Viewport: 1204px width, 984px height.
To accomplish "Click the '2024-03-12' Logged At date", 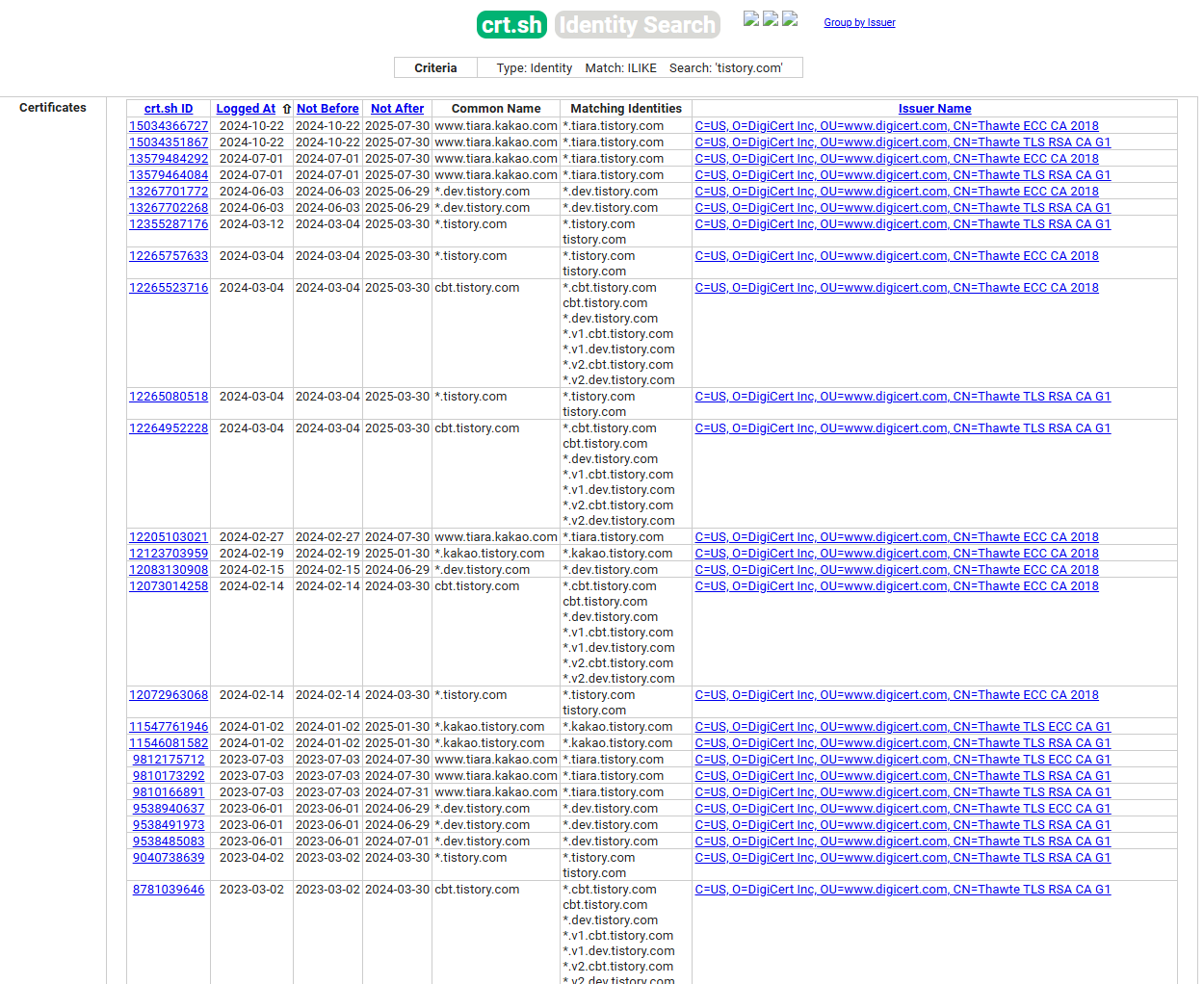I will click(251, 224).
